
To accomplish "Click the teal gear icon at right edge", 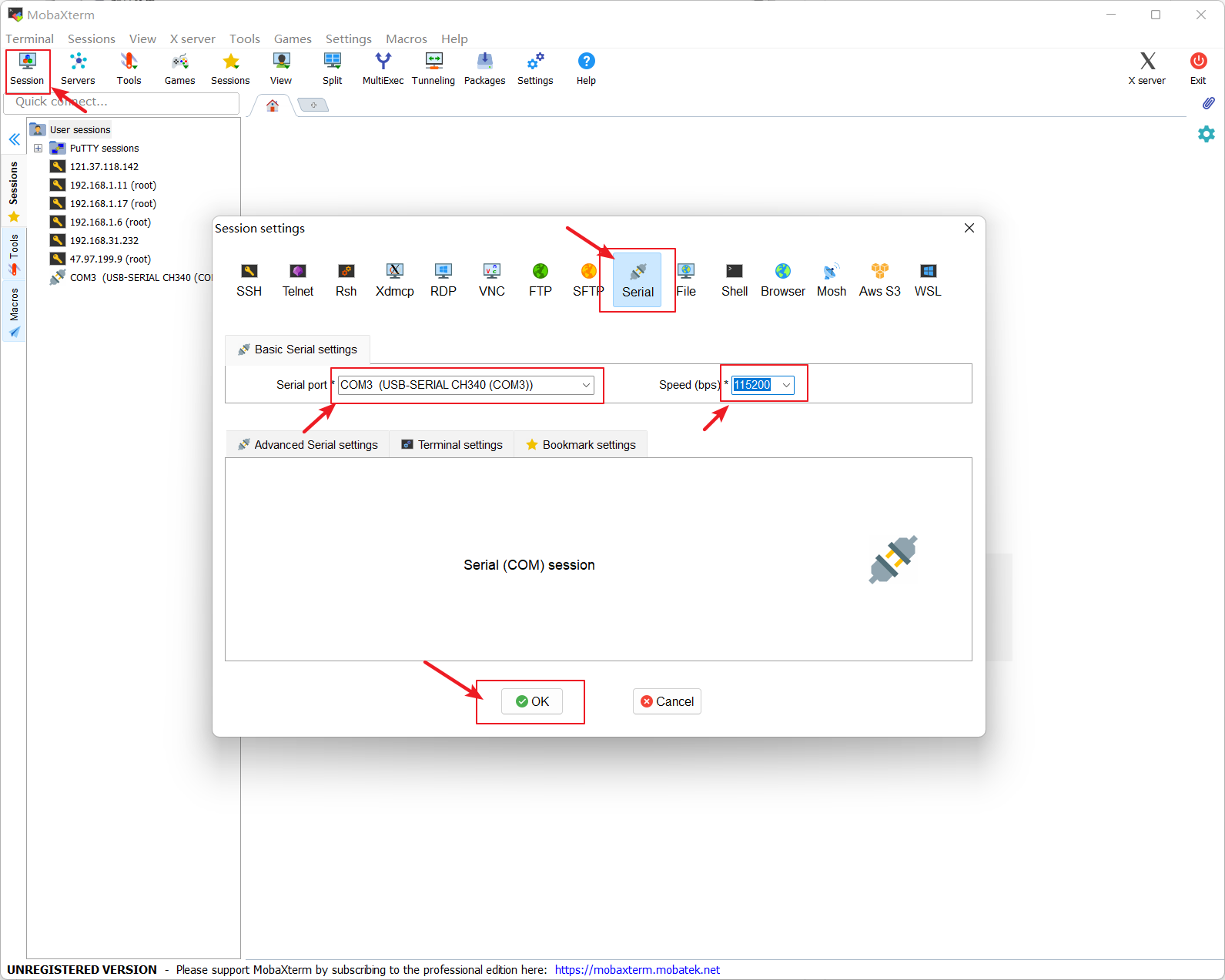I will click(1207, 134).
